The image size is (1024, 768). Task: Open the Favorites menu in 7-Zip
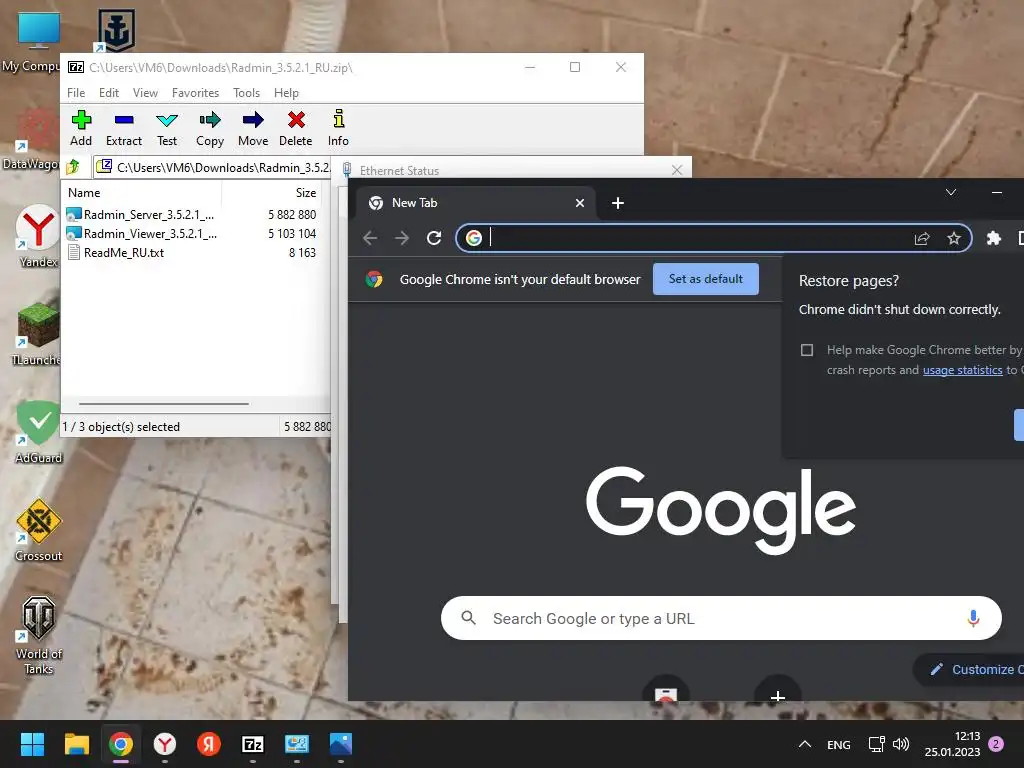tap(195, 93)
